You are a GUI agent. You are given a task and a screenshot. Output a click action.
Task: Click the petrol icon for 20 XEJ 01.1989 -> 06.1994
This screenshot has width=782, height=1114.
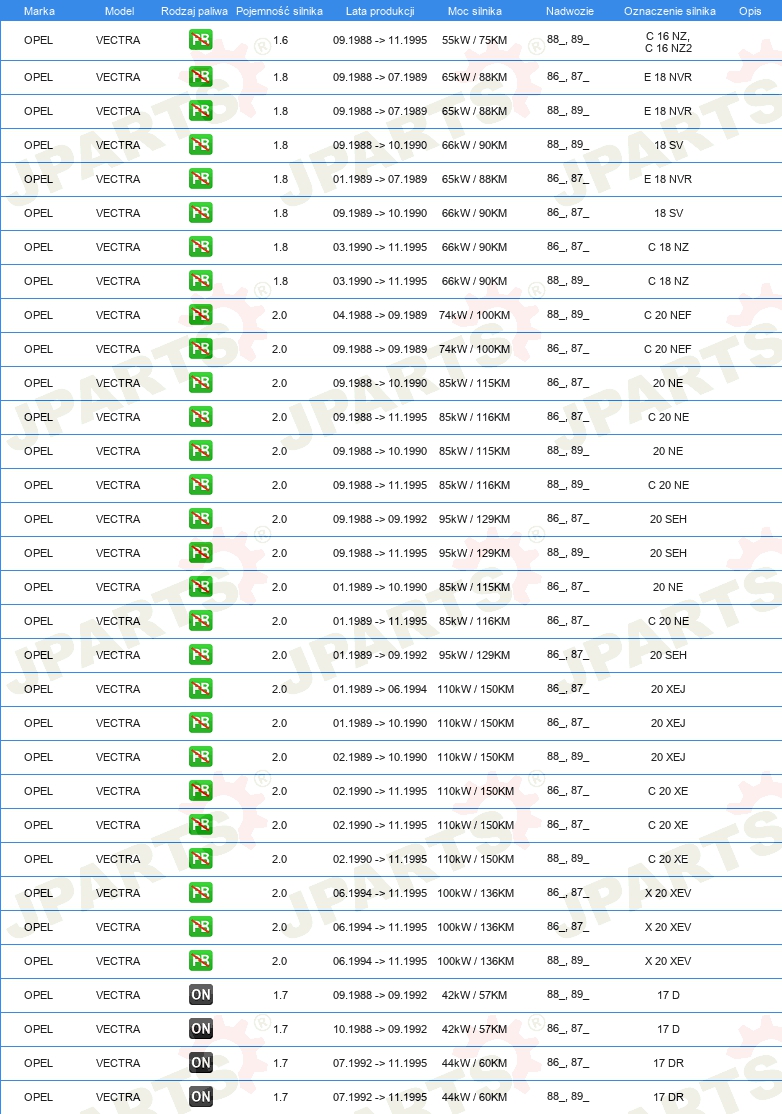[201, 688]
